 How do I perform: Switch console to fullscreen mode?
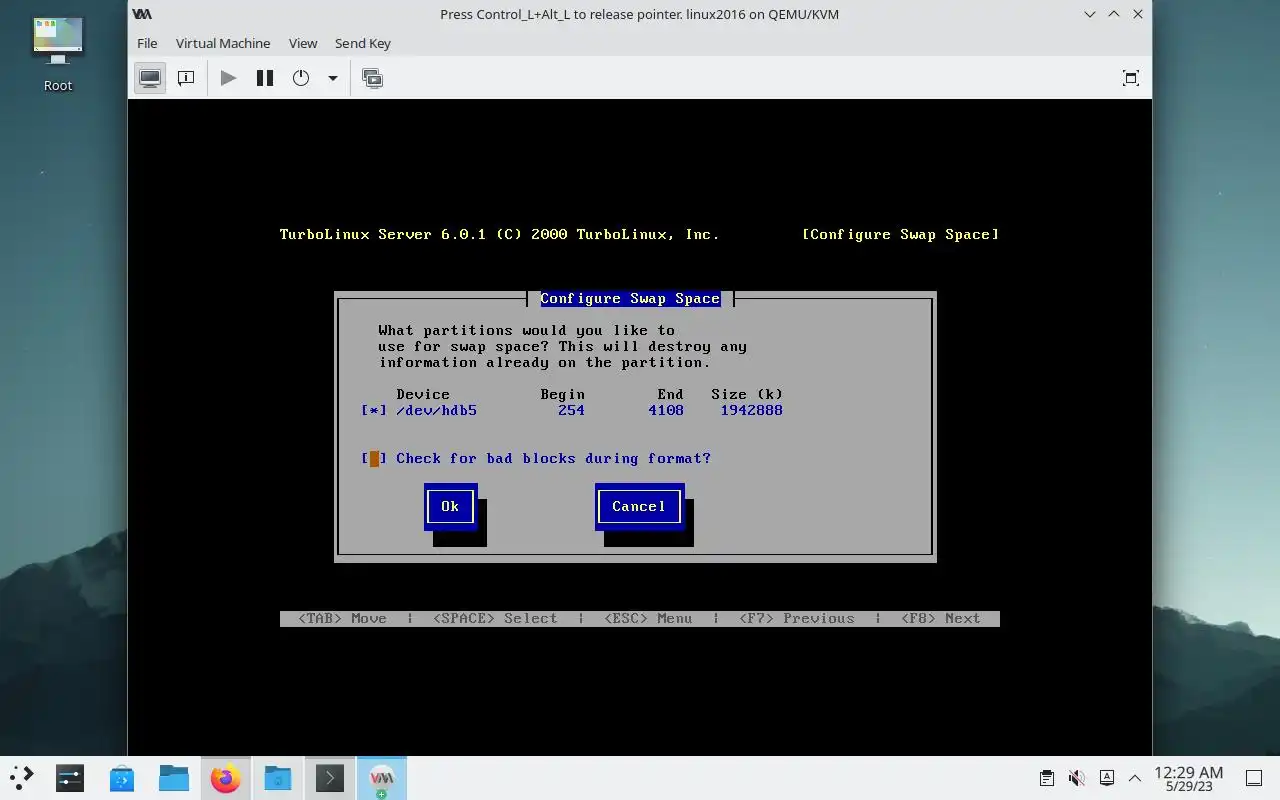tap(1131, 78)
